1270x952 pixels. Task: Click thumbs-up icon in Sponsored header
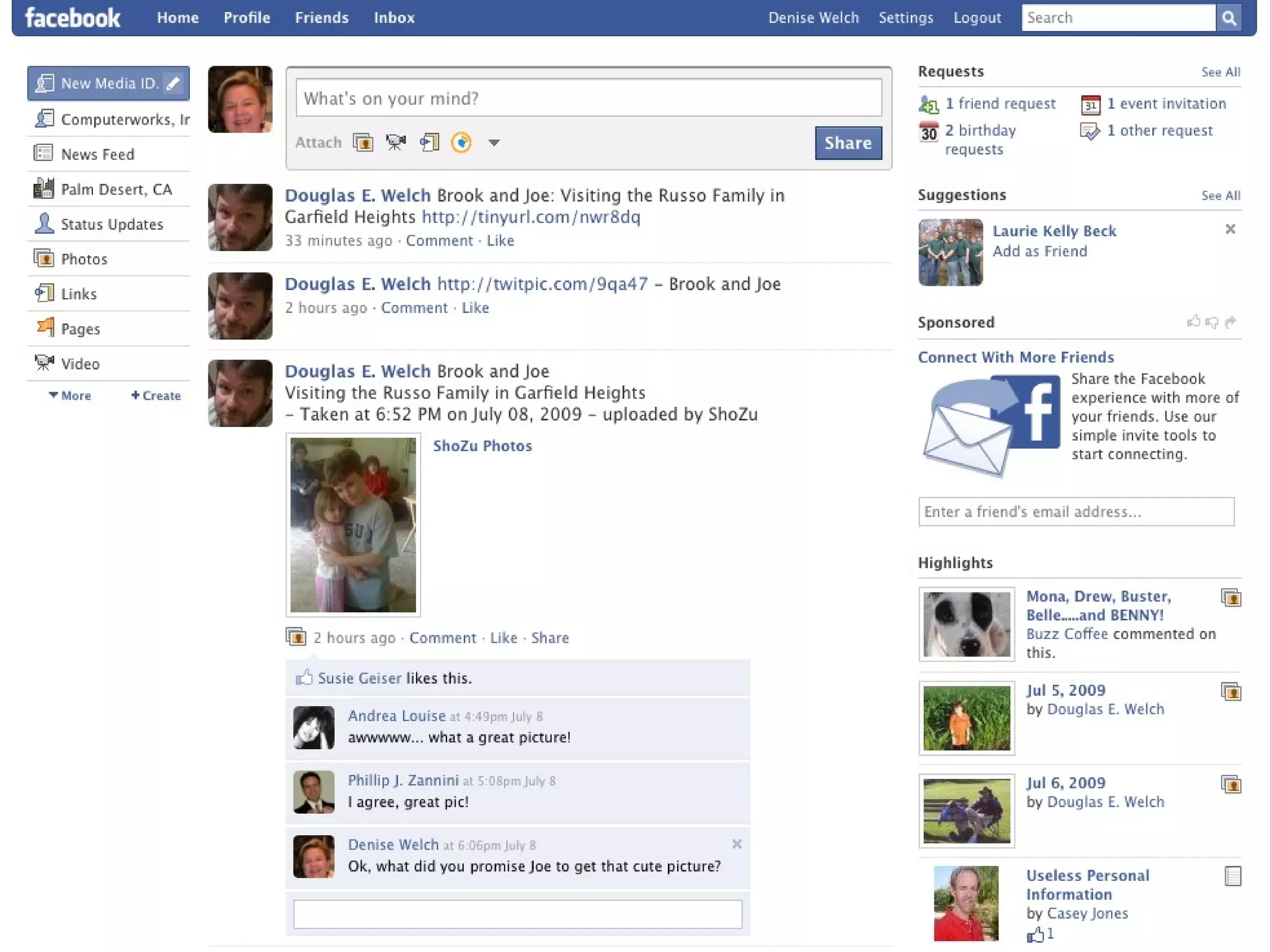point(1193,322)
